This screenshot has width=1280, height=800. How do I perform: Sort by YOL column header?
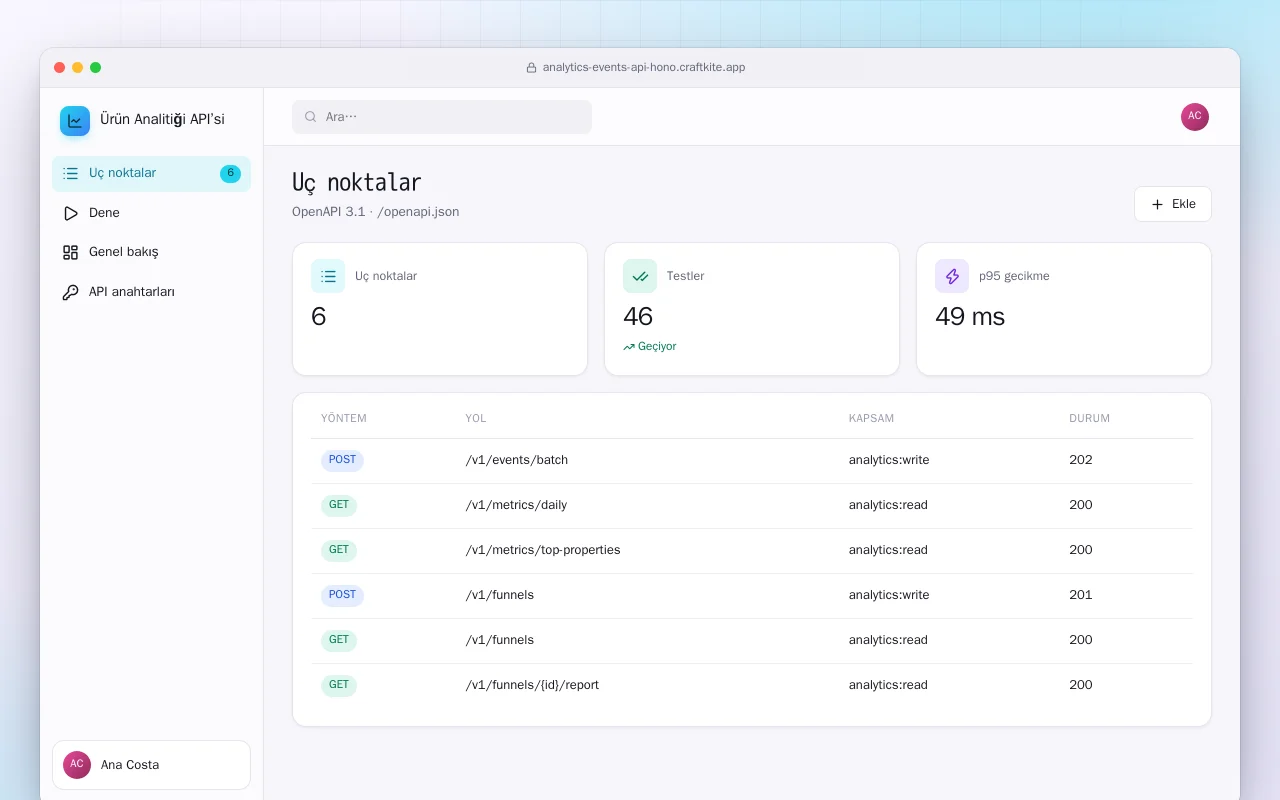475,418
